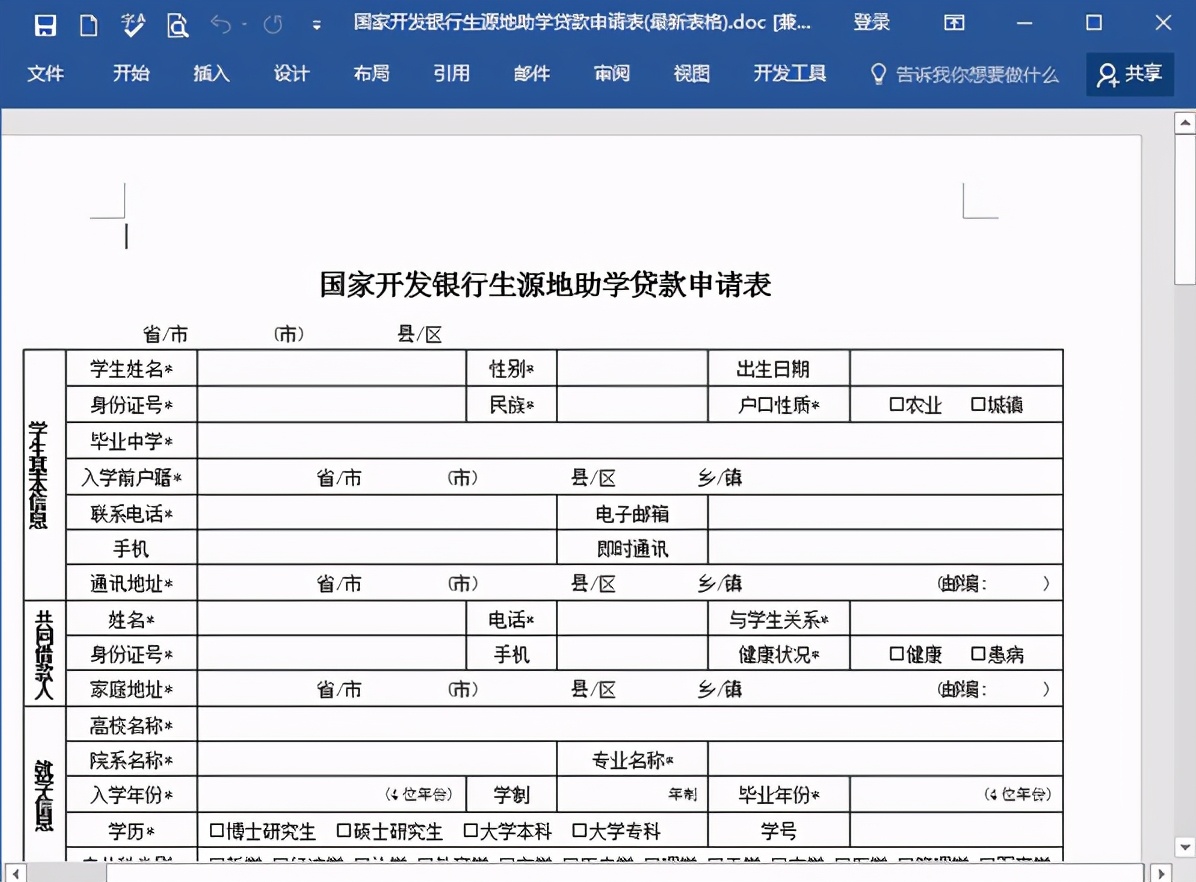Switch to the 插入 ribbon tab
The image size is (1196, 882).
210,74
